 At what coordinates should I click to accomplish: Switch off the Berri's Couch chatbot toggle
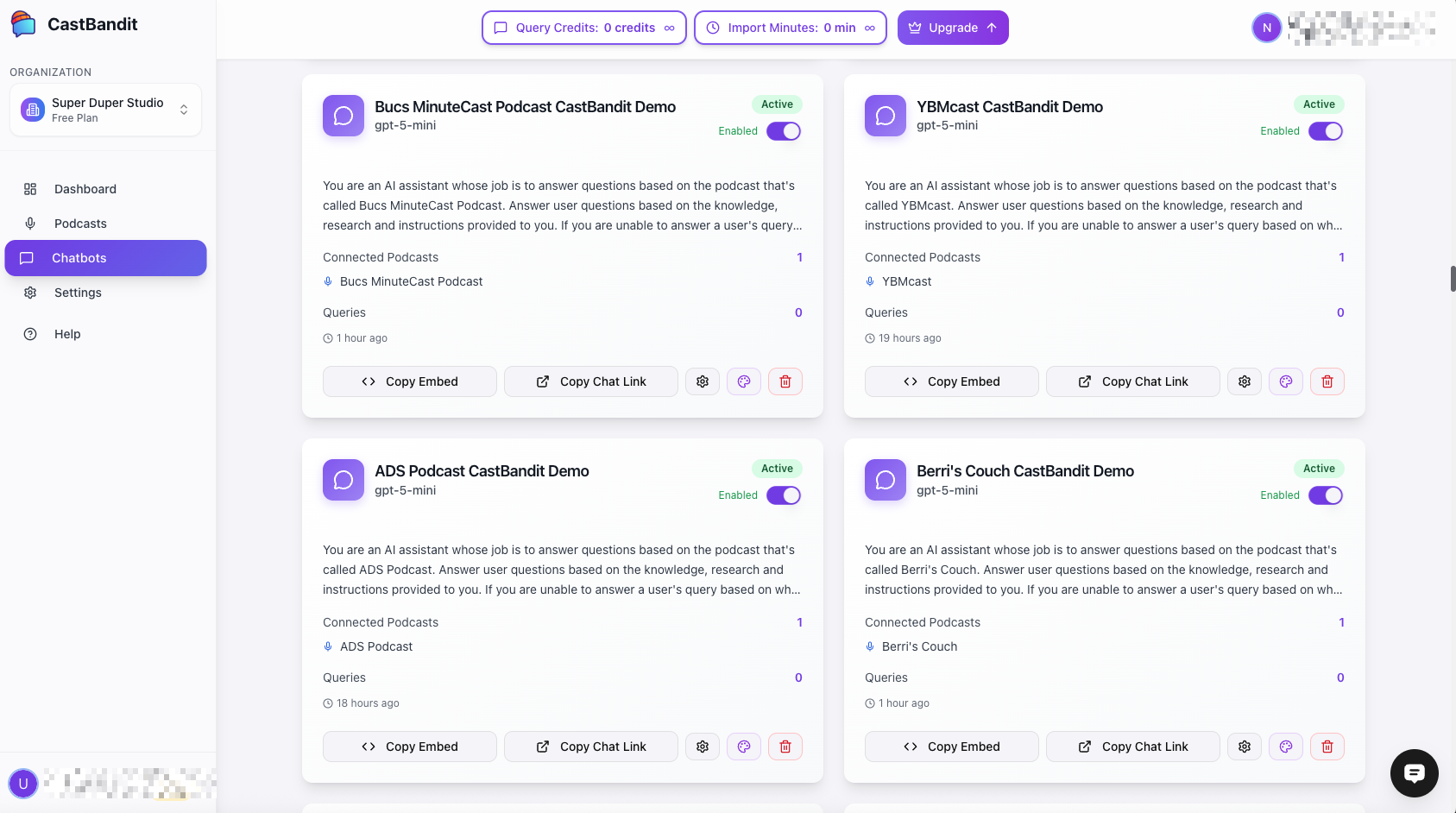click(x=1326, y=495)
